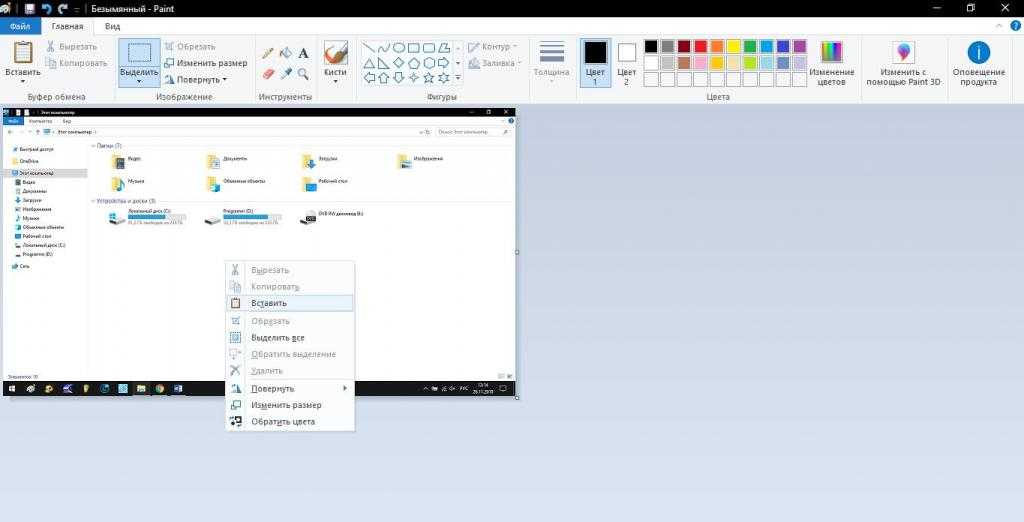The height and width of the screenshot is (522, 1024).
Task: Pick the Fill with color bucket tool
Action: tap(285, 53)
